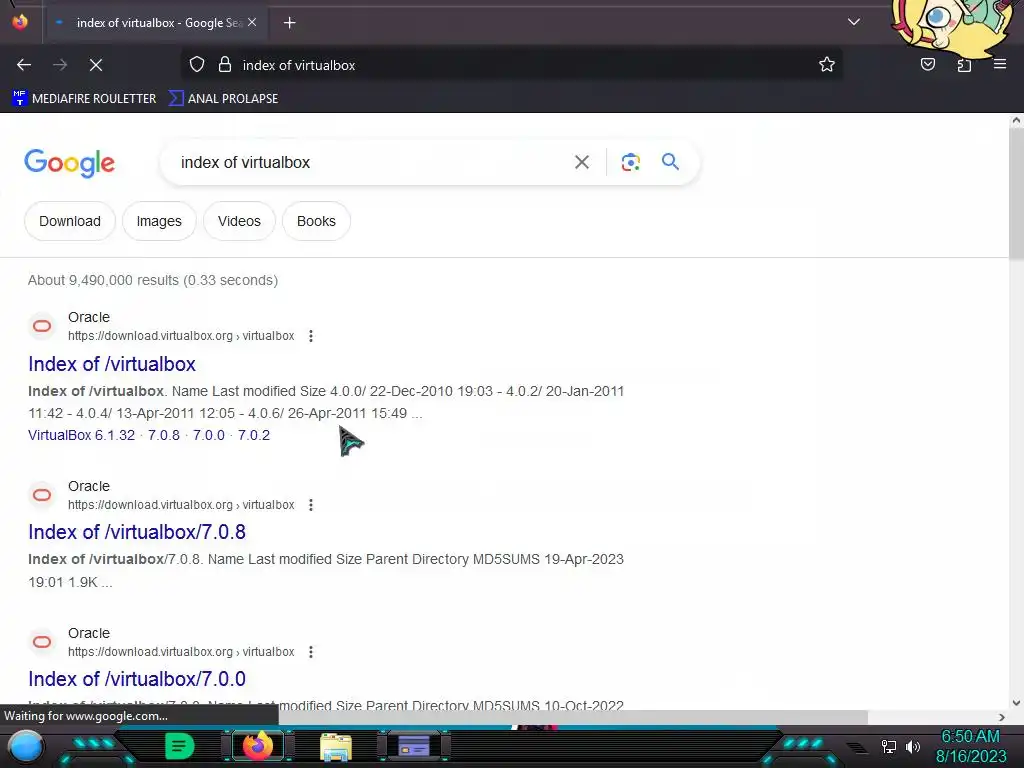
Task: Switch to Firefox in the taskbar
Action: coord(257,746)
